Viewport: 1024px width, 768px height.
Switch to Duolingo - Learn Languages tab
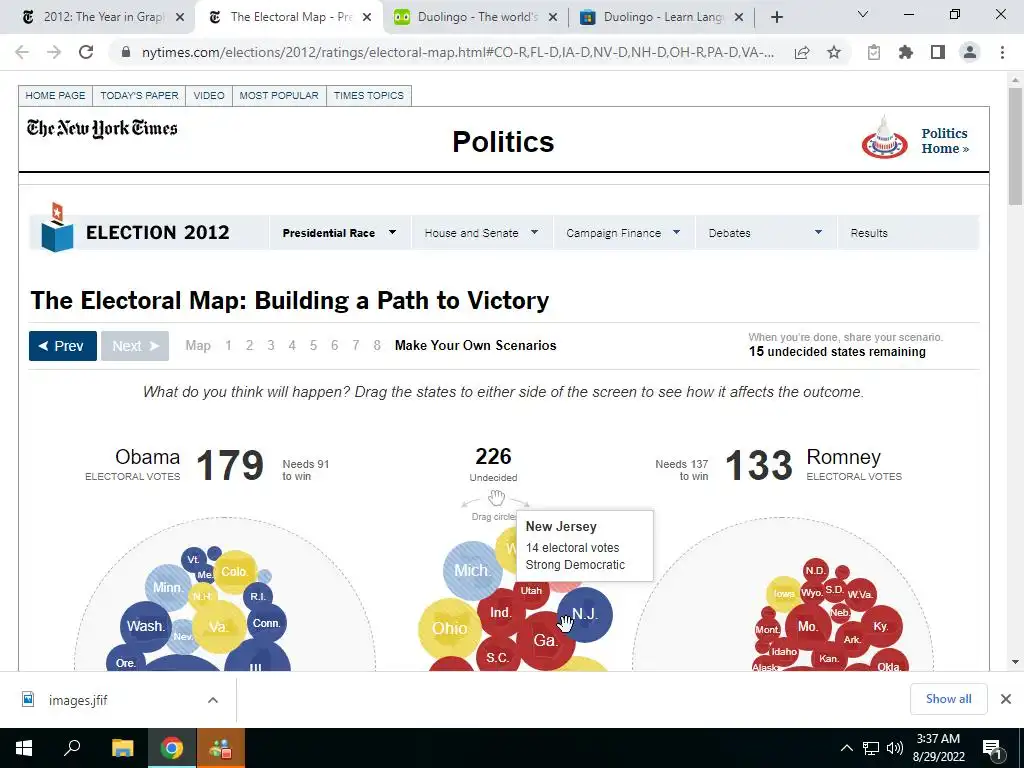coord(662,17)
